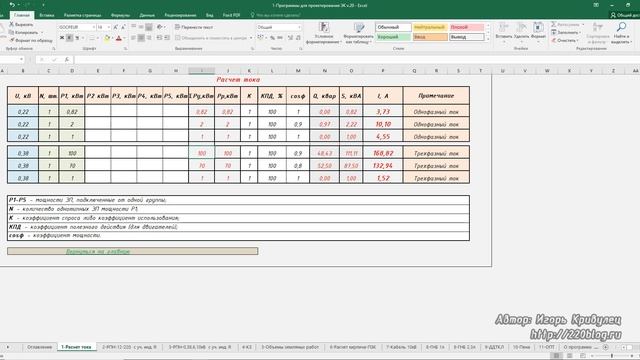Open the Вставка ribbon tab
Viewport: 640px width, 360px height.
coord(47,15)
